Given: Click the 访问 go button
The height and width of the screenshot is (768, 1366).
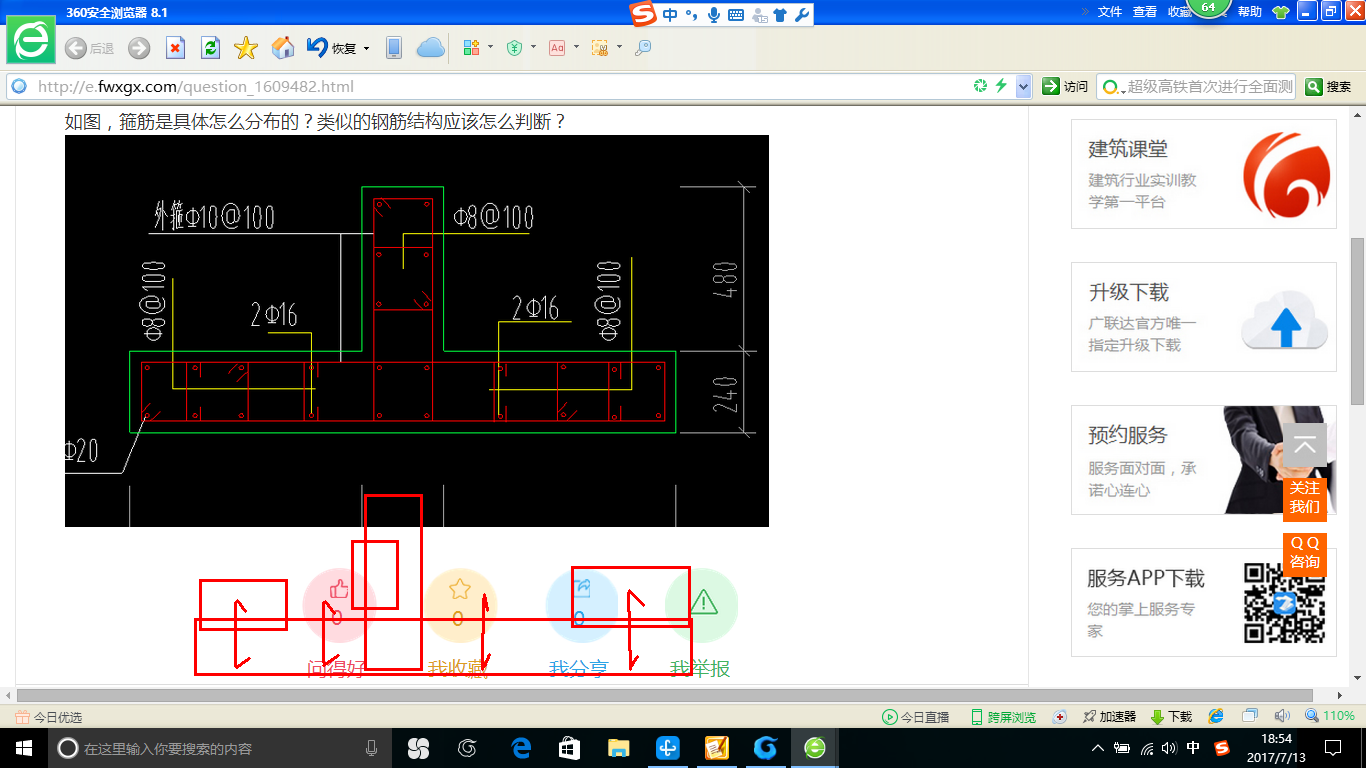Looking at the screenshot, I should click(x=1065, y=87).
